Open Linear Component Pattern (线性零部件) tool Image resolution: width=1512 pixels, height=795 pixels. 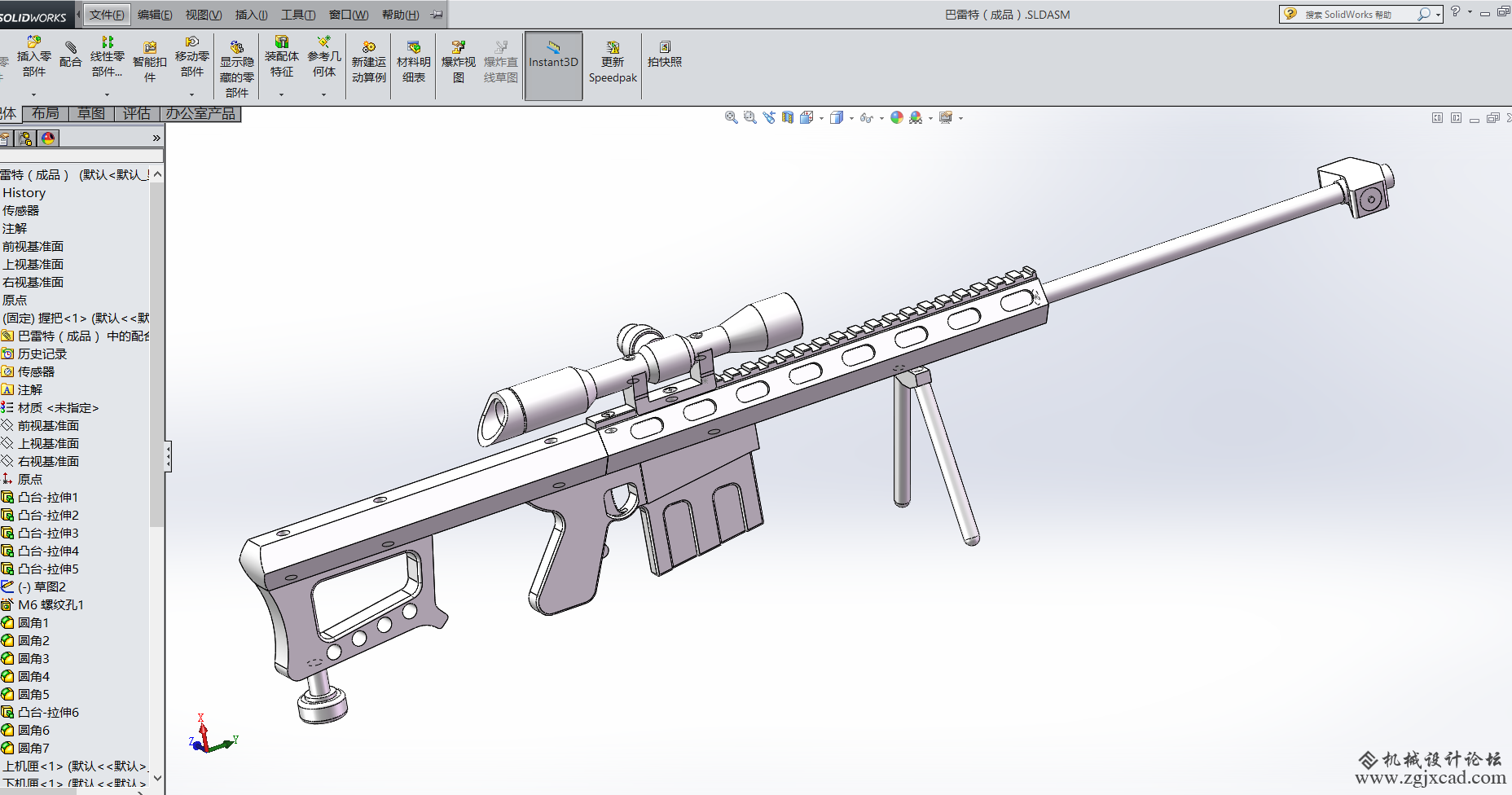(107, 57)
